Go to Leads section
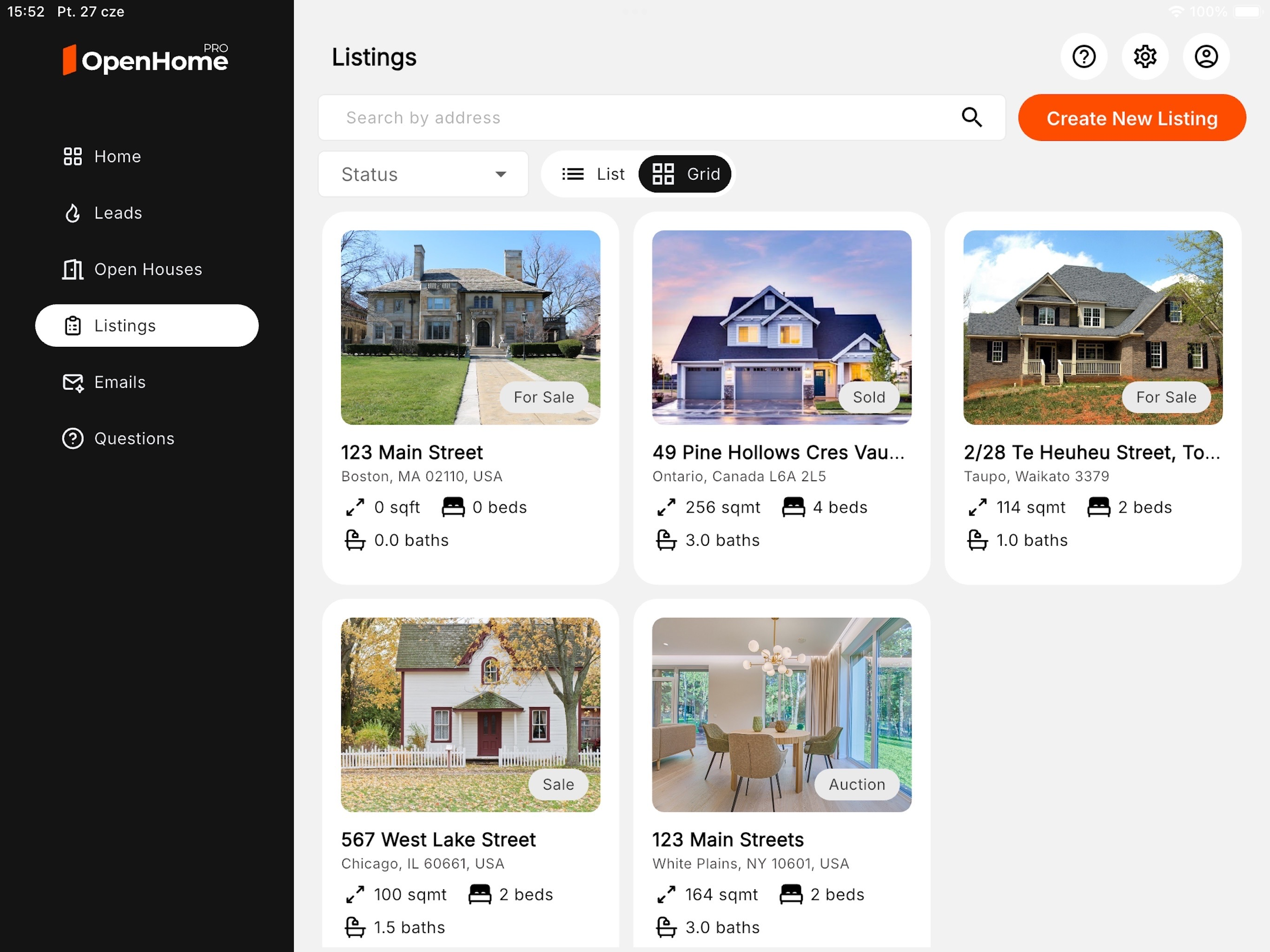Viewport: 1270px width, 952px height. pos(146,213)
